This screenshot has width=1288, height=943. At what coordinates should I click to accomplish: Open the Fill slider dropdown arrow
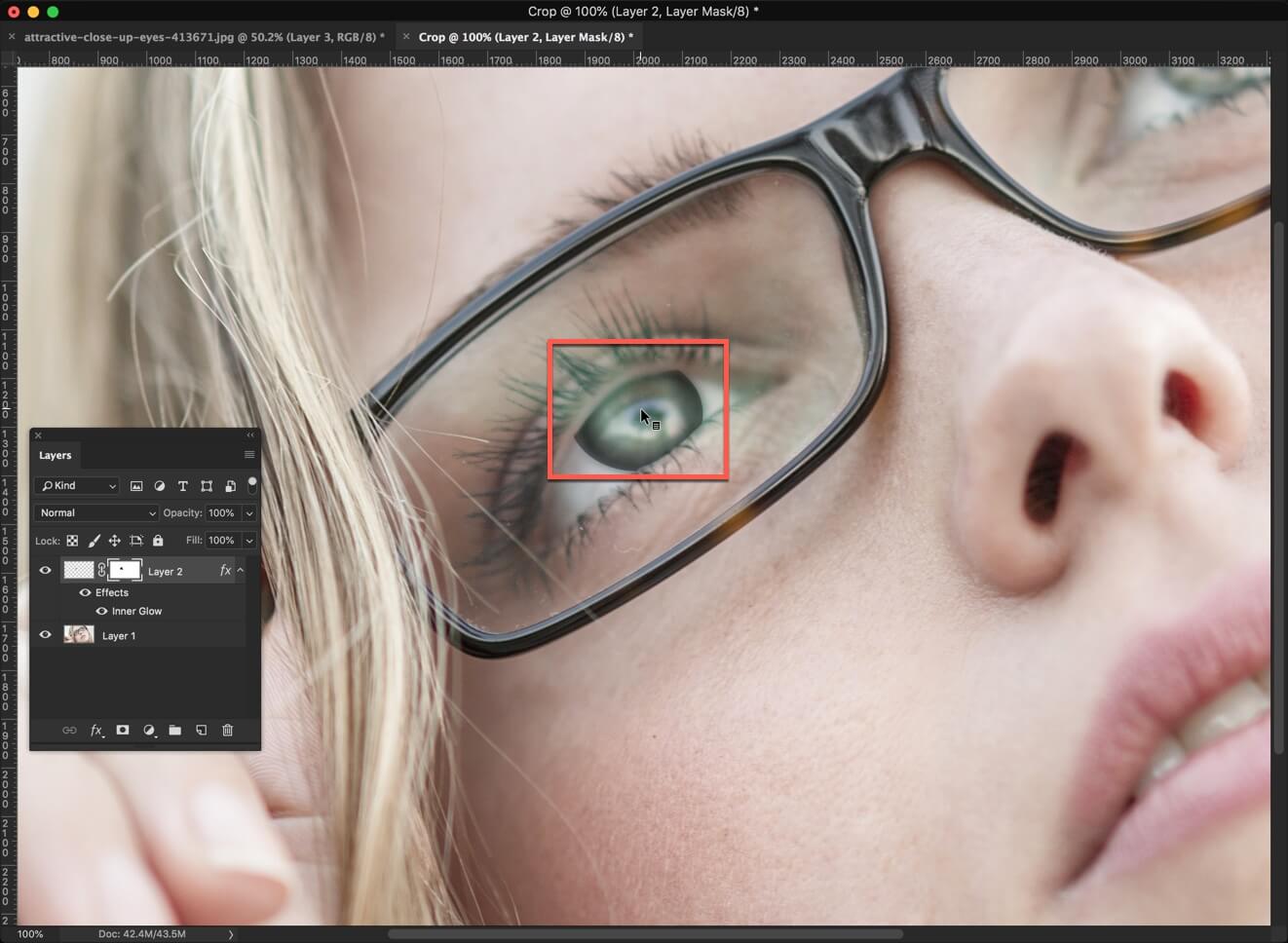(249, 541)
